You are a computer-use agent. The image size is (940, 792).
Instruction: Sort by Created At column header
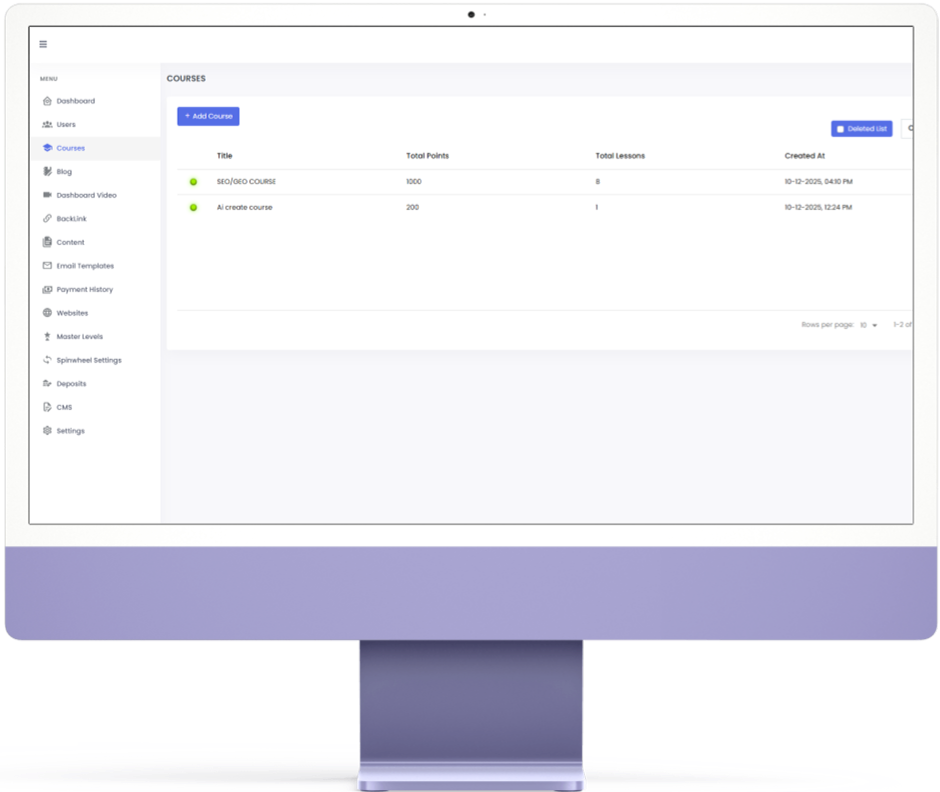(x=805, y=156)
